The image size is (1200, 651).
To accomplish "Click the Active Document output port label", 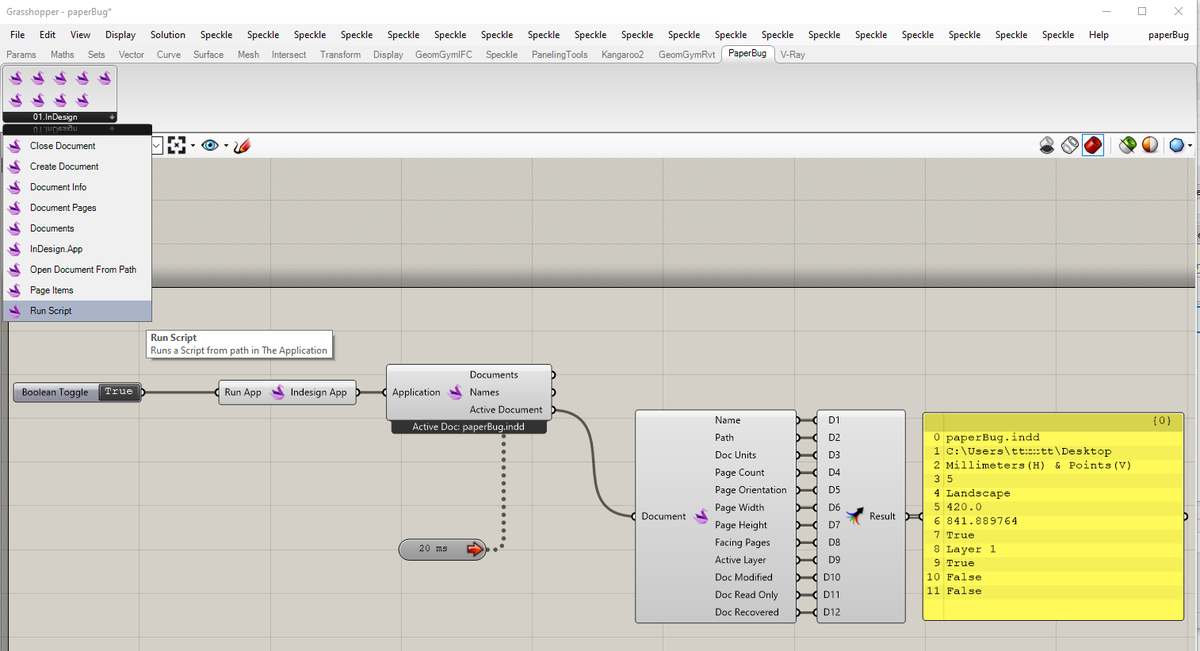I will pyautogui.click(x=506, y=410).
